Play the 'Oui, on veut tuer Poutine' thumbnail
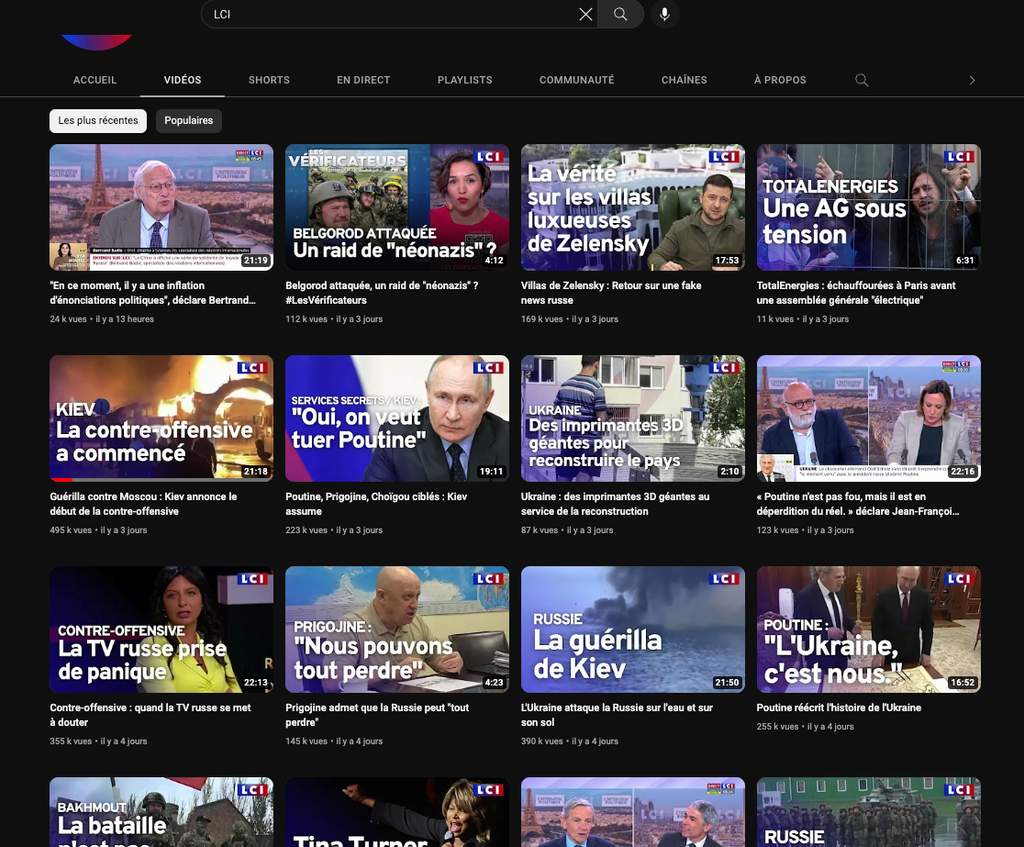Image resolution: width=1024 pixels, height=847 pixels. pos(397,418)
